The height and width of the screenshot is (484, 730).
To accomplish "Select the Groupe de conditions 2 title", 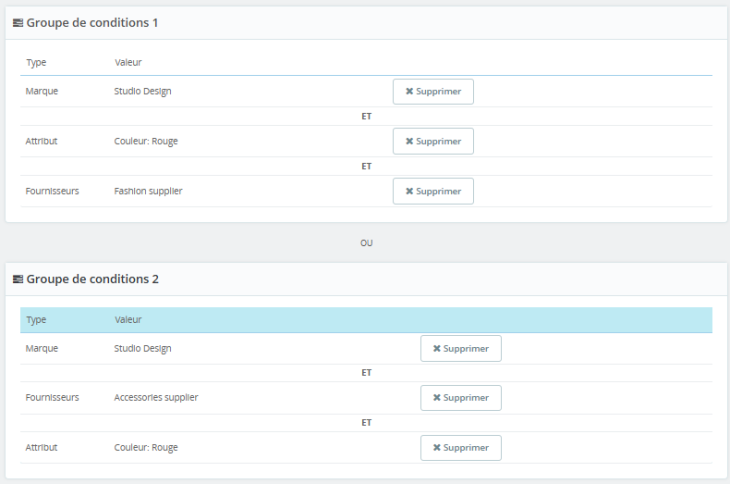I will pyautogui.click(x=92, y=279).
